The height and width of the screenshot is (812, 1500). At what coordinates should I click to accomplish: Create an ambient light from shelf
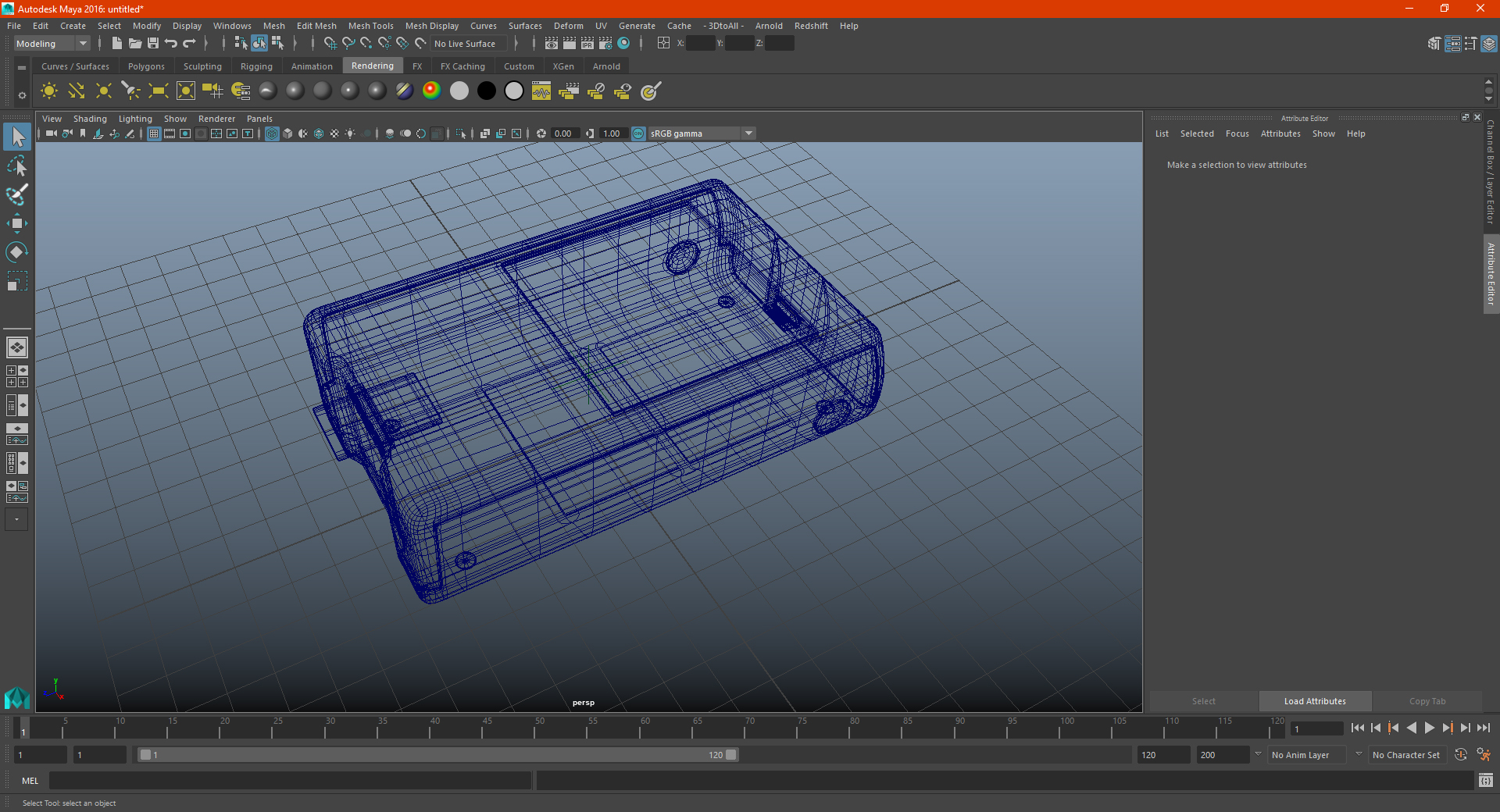[x=49, y=91]
